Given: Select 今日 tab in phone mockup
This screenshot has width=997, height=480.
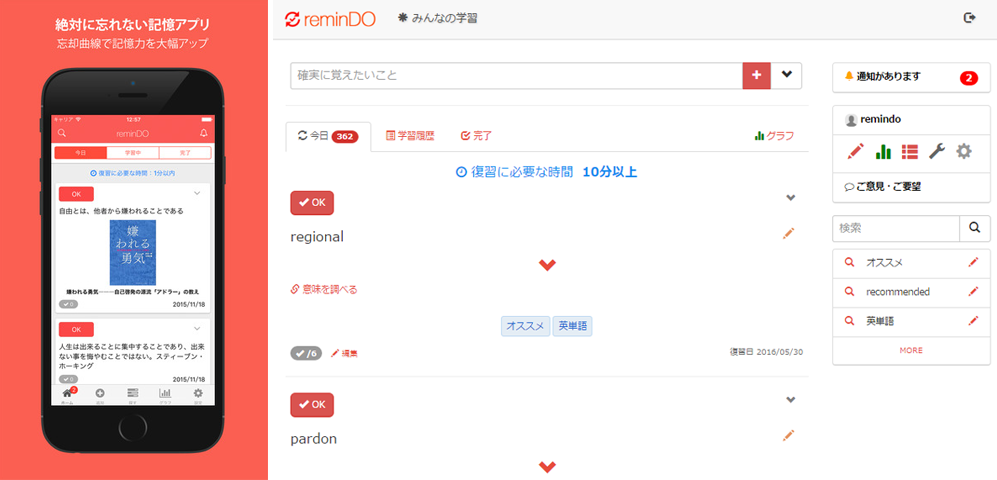Looking at the screenshot, I should pos(81,153).
